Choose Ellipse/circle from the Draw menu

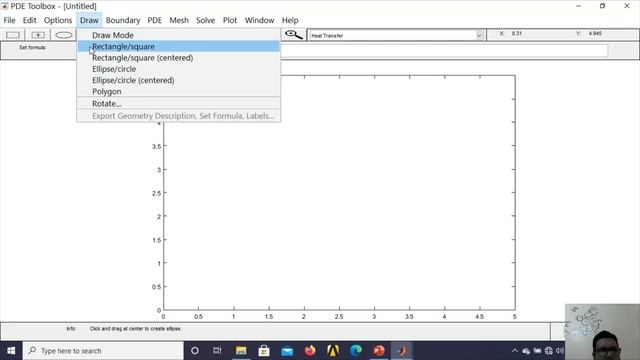(179, 69)
